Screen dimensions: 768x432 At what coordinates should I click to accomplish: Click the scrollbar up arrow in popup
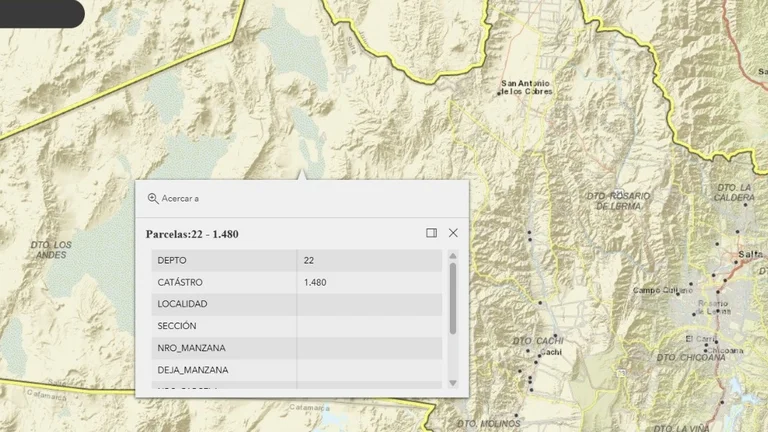pyautogui.click(x=453, y=256)
